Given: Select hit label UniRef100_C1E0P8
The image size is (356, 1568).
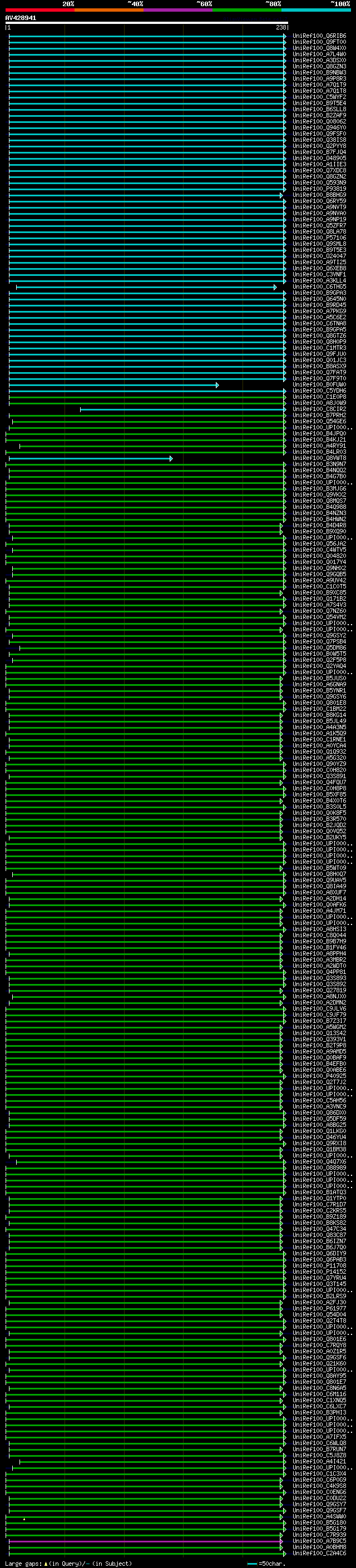Looking at the screenshot, I should click(x=319, y=397).
